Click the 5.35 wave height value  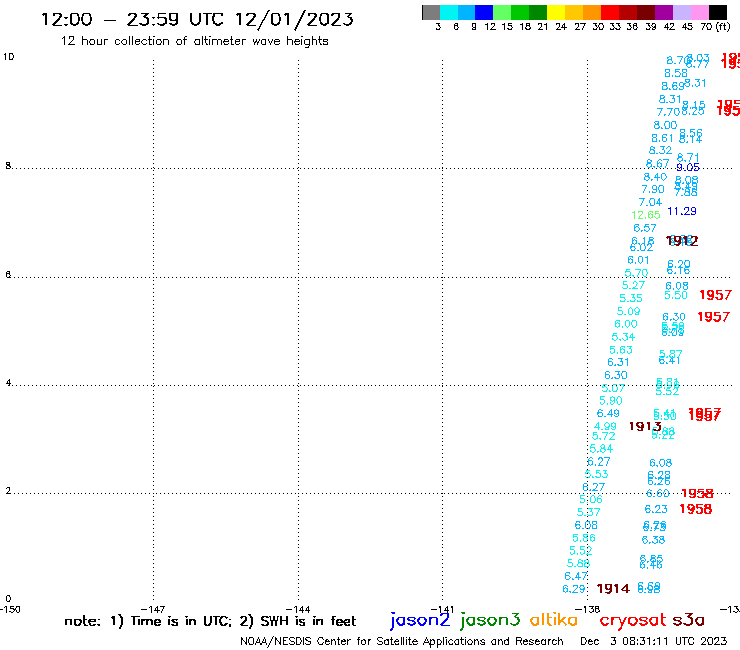(631, 299)
